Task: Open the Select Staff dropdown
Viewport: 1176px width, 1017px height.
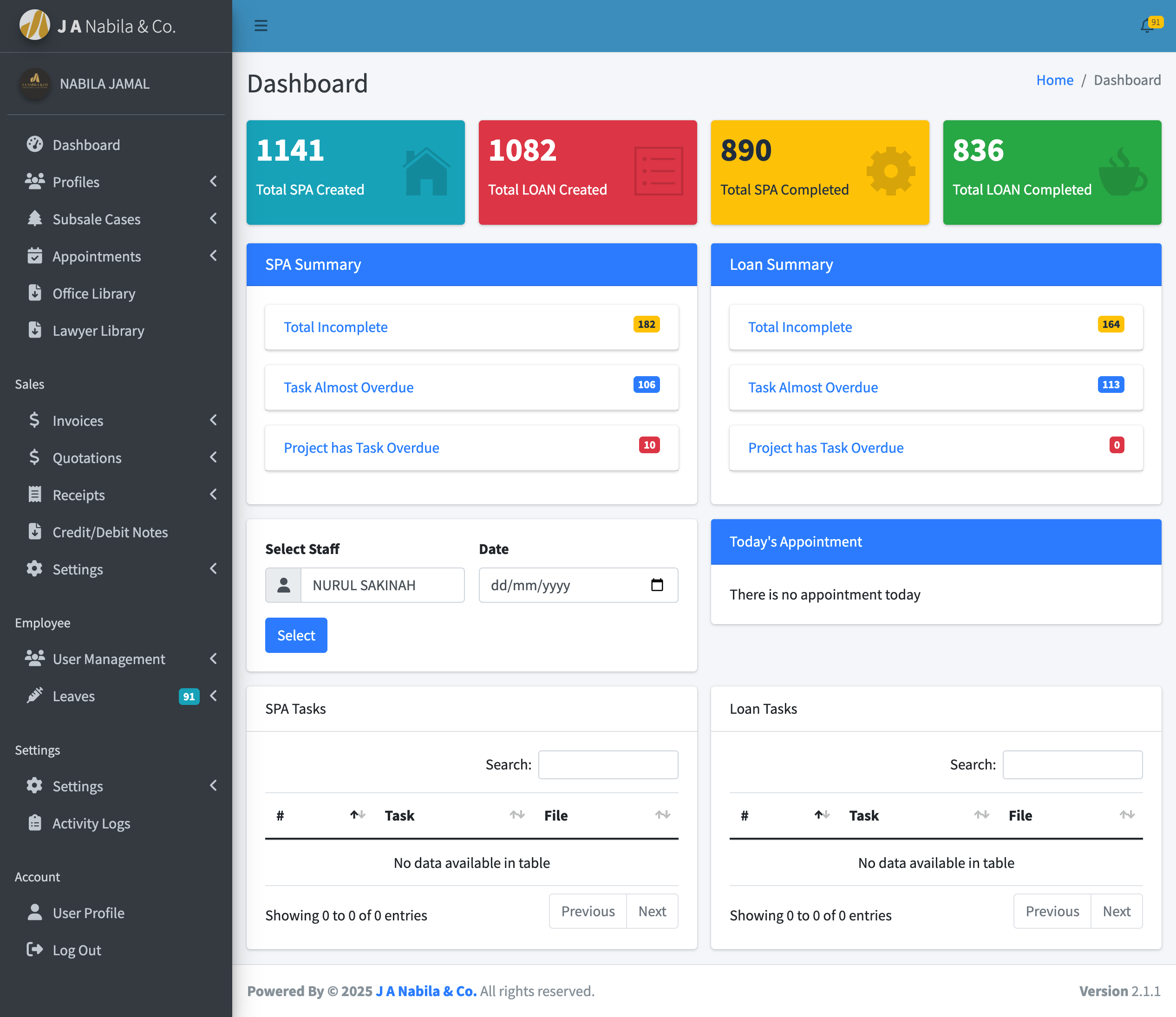Action: tap(381, 585)
